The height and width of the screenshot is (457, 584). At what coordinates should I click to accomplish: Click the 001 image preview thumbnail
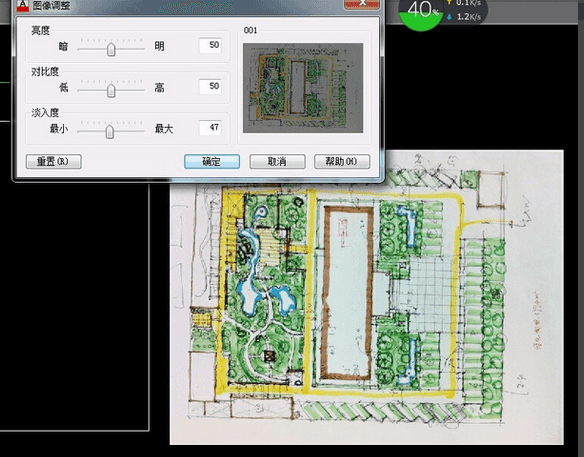point(303,88)
